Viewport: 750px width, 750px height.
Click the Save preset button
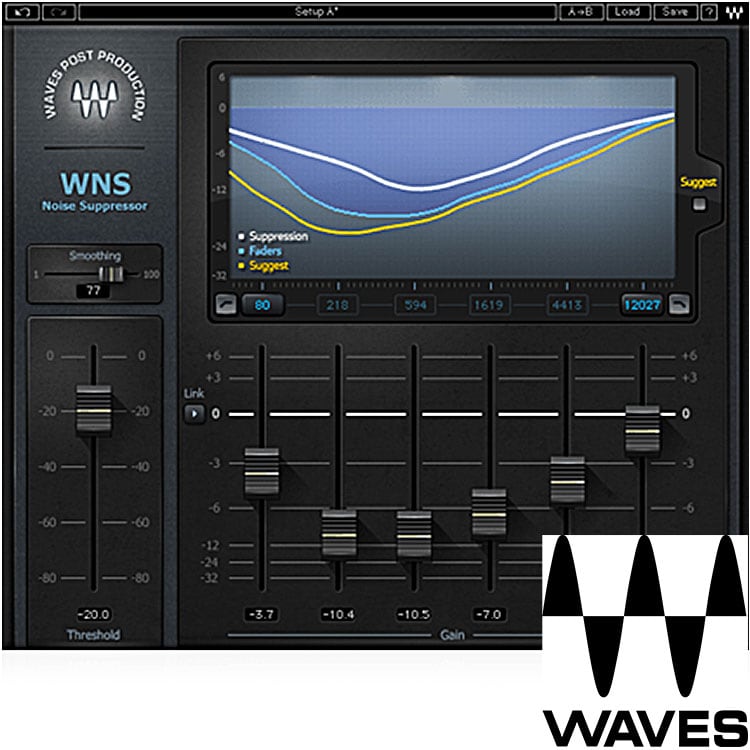pyautogui.click(x=675, y=12)
